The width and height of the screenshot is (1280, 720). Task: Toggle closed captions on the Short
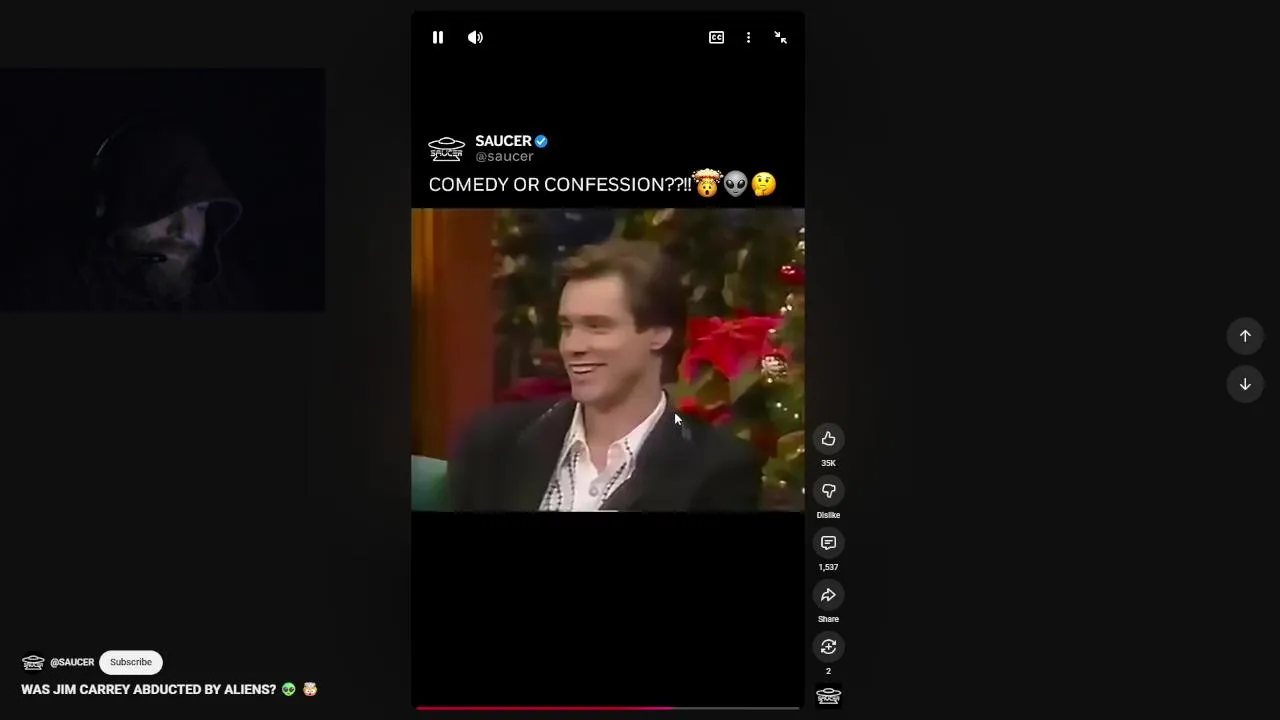[x=716, y=37]
